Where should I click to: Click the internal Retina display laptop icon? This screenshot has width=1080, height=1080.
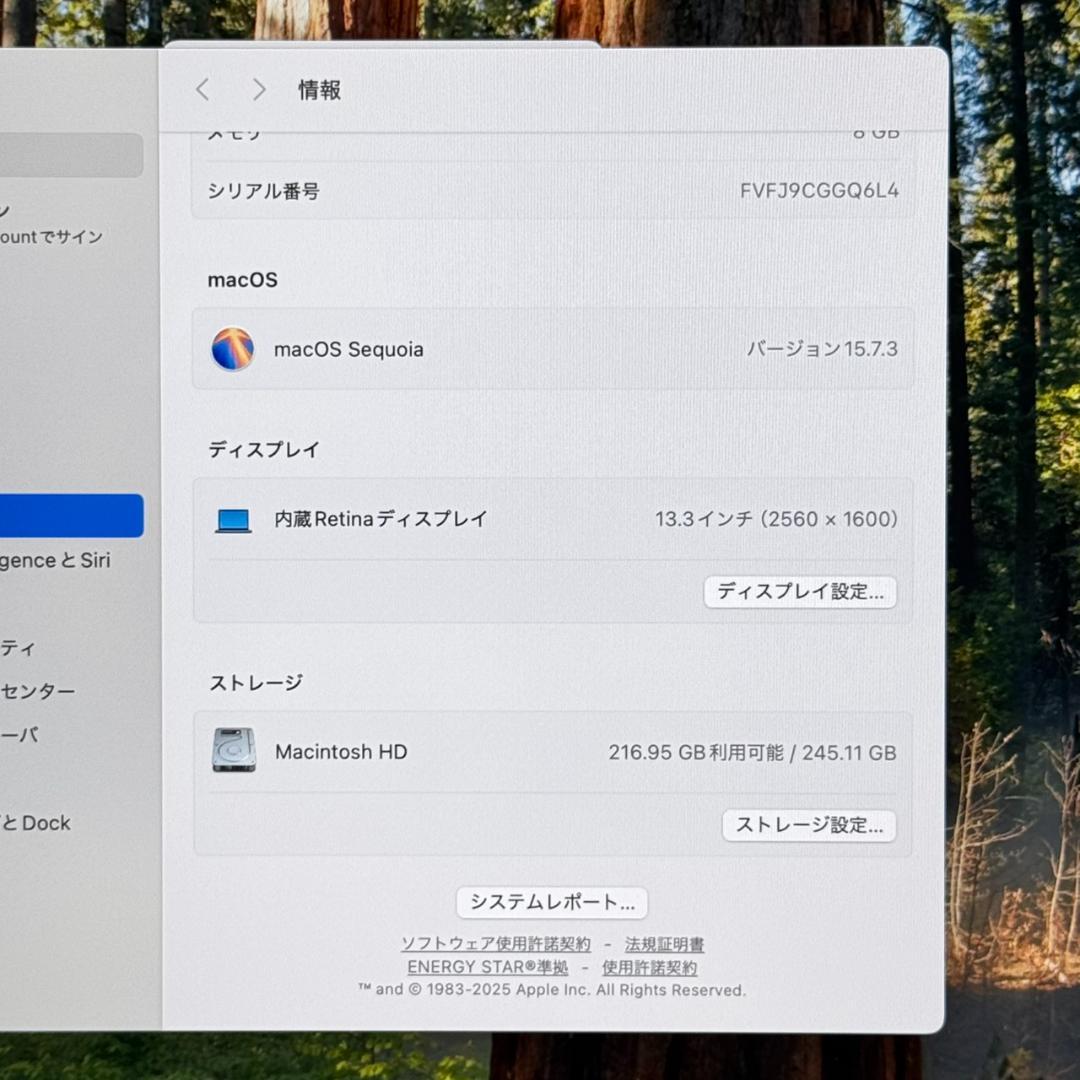233,519
